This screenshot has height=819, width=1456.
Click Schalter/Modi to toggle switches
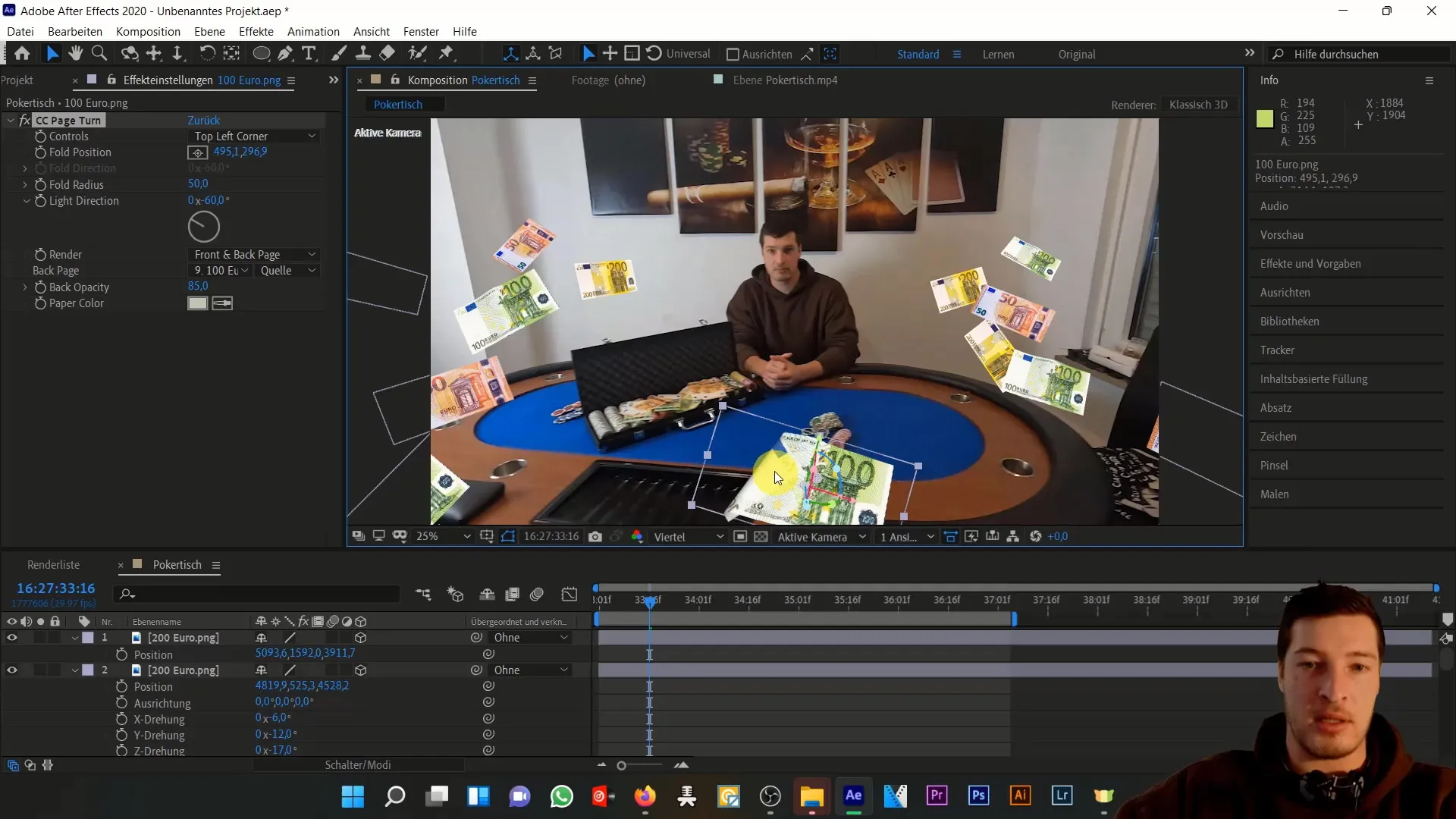point(358,765)
